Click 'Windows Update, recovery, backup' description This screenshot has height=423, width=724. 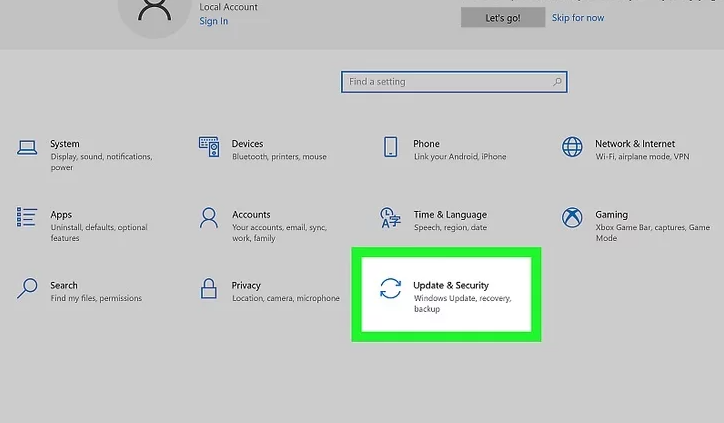[x=462, y=303]
